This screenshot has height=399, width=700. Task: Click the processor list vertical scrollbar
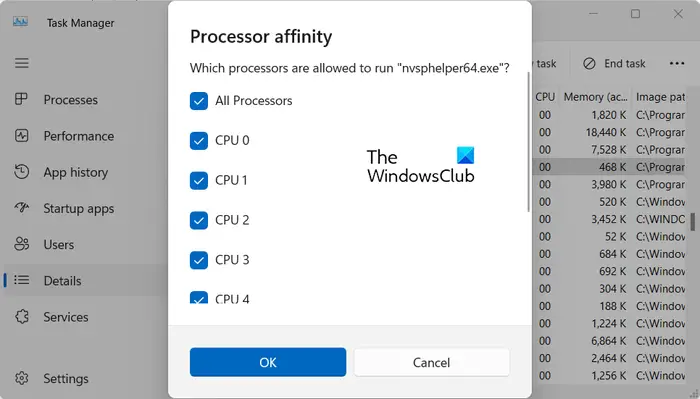click(x=529, y=141)
